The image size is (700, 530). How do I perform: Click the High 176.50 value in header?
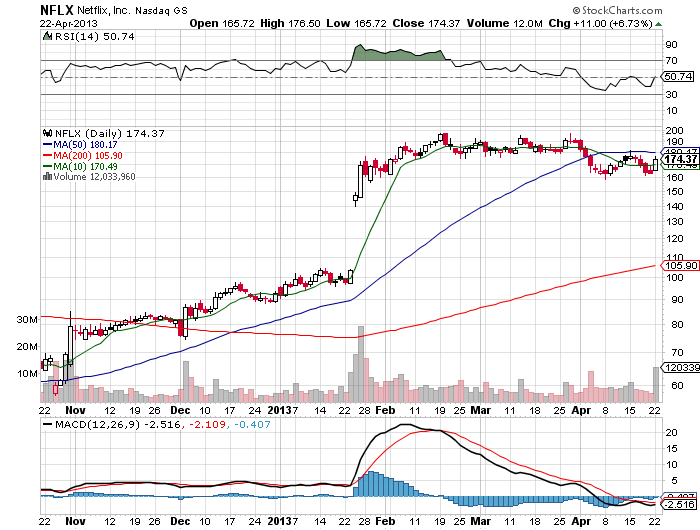pyautogui.click(x=290, y=24)
